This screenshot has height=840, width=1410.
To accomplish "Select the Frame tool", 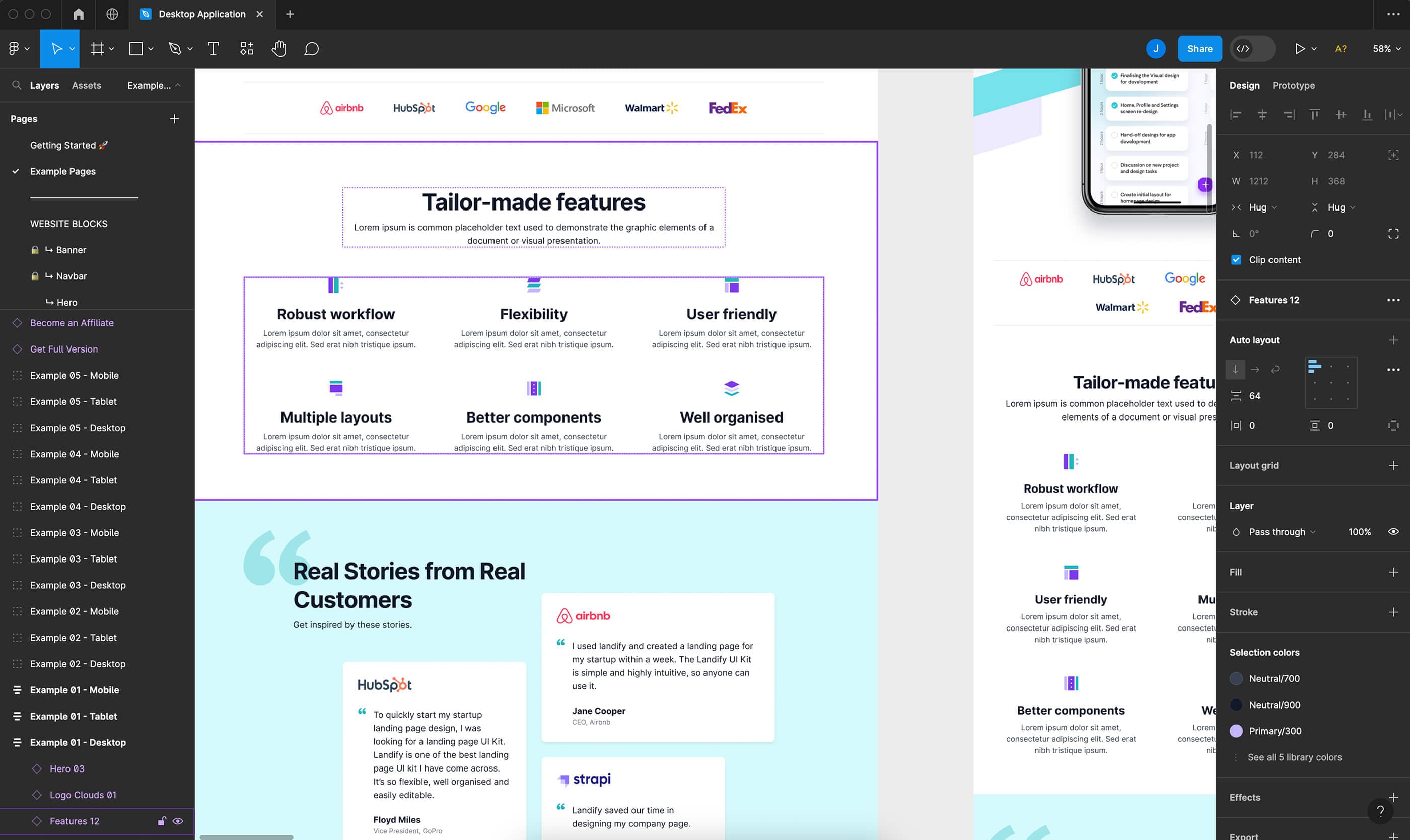I will [97, 49].
